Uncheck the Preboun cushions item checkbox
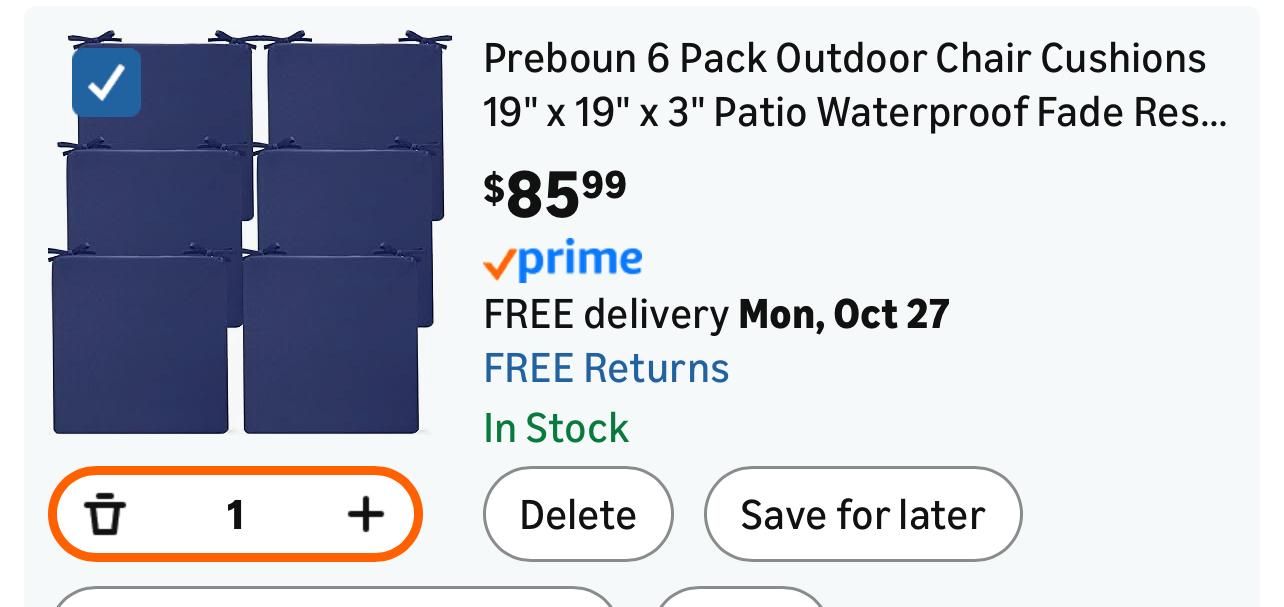 click(x=106, y=82)
